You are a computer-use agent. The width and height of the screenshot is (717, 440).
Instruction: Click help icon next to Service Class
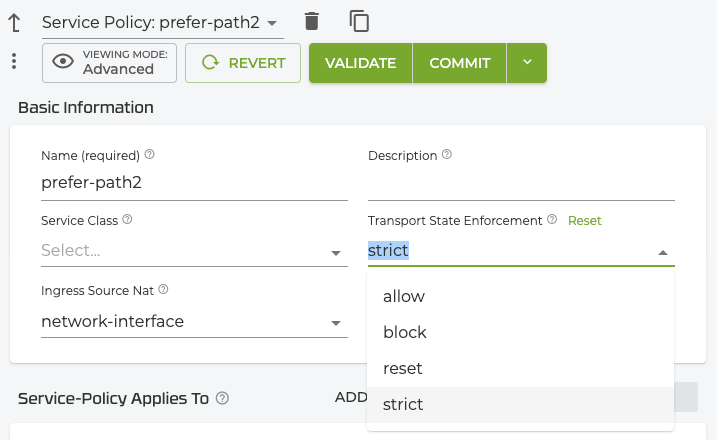[x=128, y=220]
